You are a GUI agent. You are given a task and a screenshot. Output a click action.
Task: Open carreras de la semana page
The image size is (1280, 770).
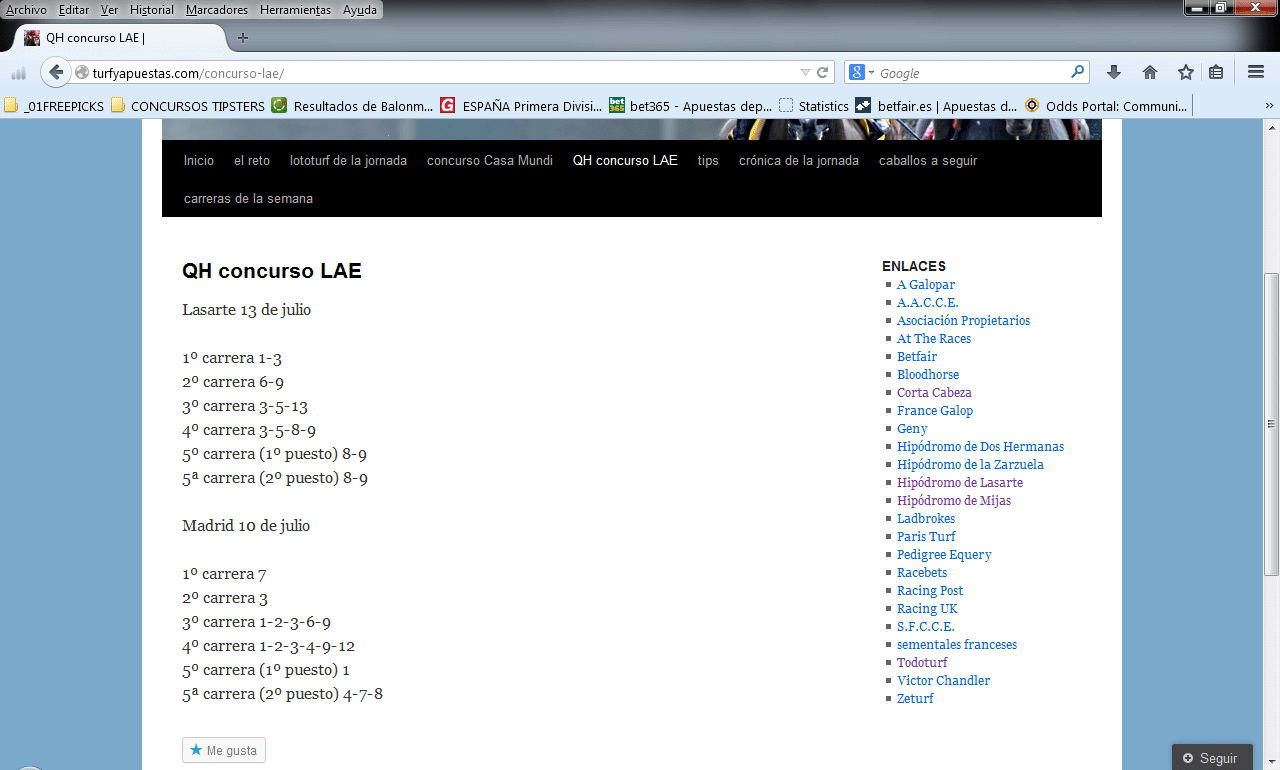pyautogui.click(x=248, y=198)
